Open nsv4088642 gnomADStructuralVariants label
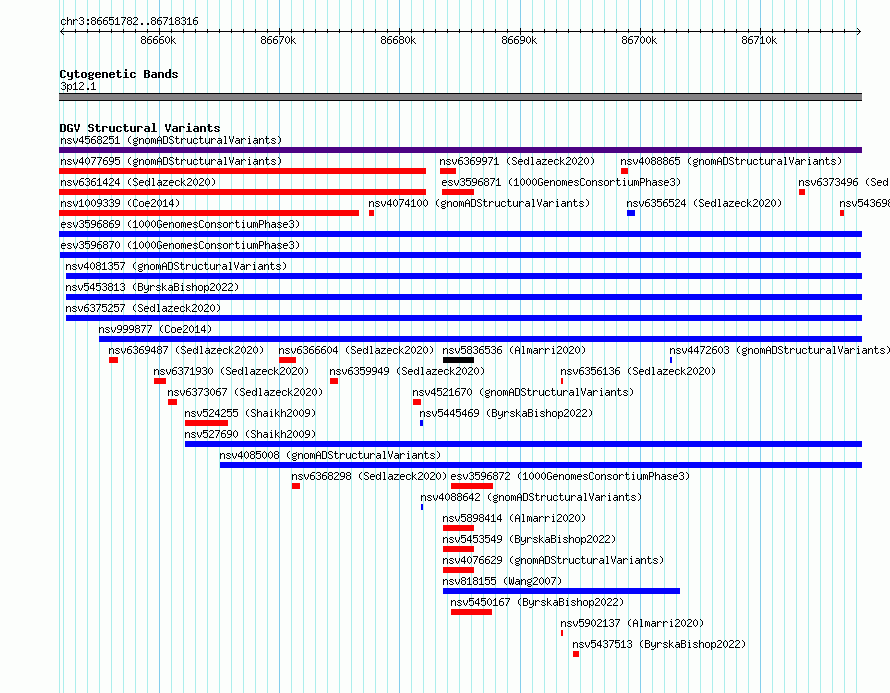 coord(531,497)
